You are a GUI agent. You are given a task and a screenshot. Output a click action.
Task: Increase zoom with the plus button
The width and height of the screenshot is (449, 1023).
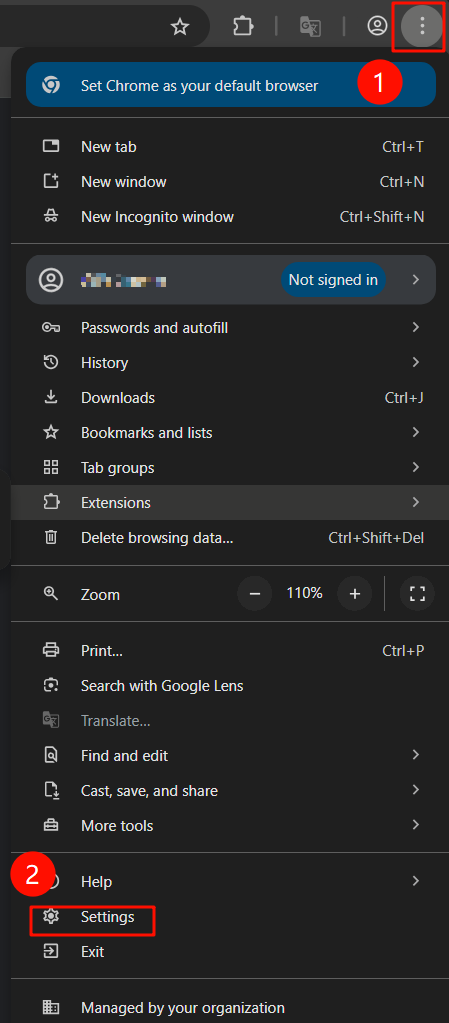(355, 594)
